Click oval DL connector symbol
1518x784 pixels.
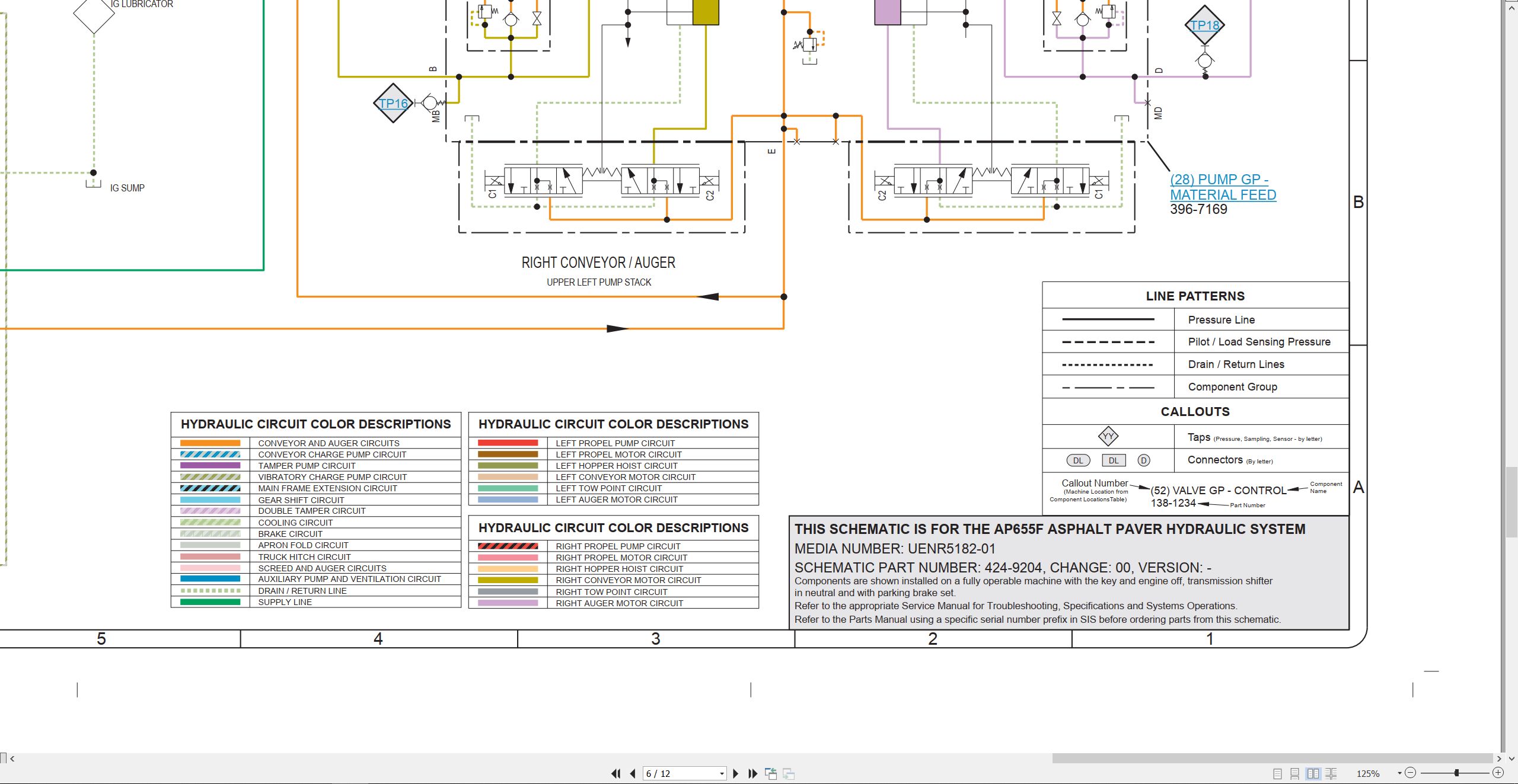[1078, 460]
